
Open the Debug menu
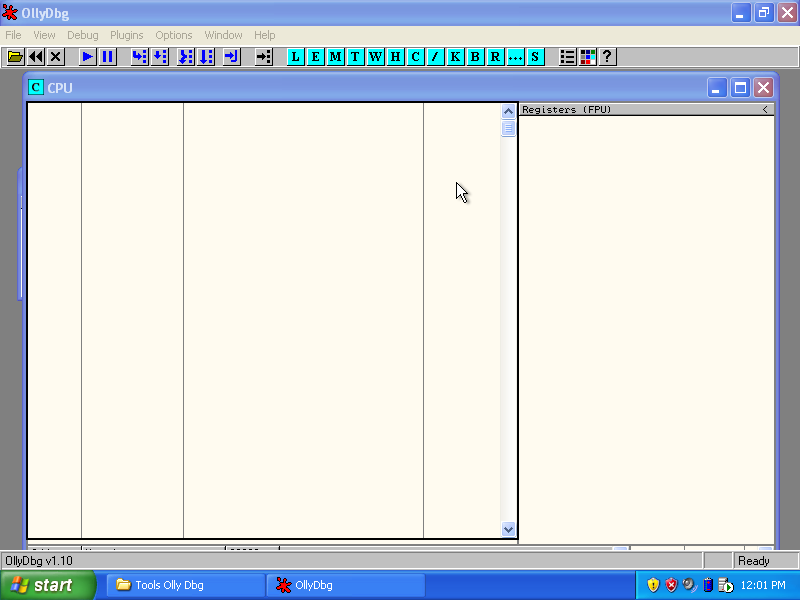(83, 35)
